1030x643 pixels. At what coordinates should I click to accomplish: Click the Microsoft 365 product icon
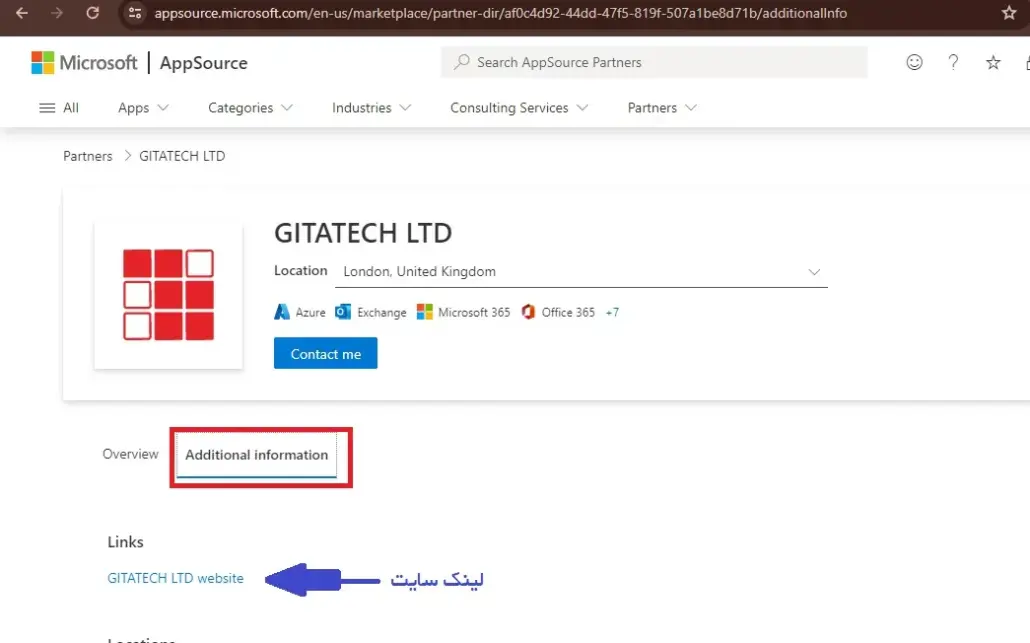pyautogui.click(x=424, y=312)
